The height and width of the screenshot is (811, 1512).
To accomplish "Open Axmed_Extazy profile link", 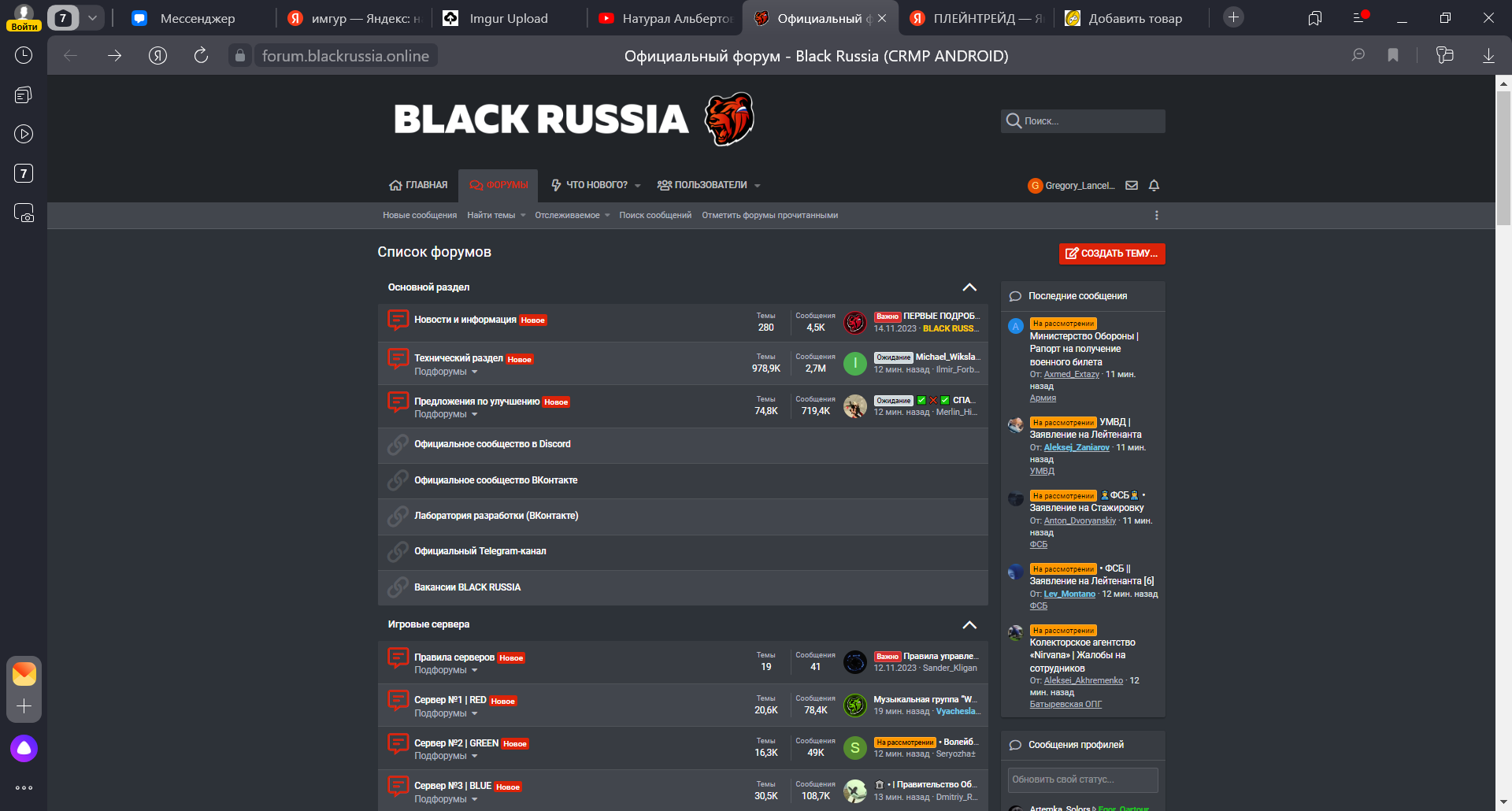I will 1071,375.
